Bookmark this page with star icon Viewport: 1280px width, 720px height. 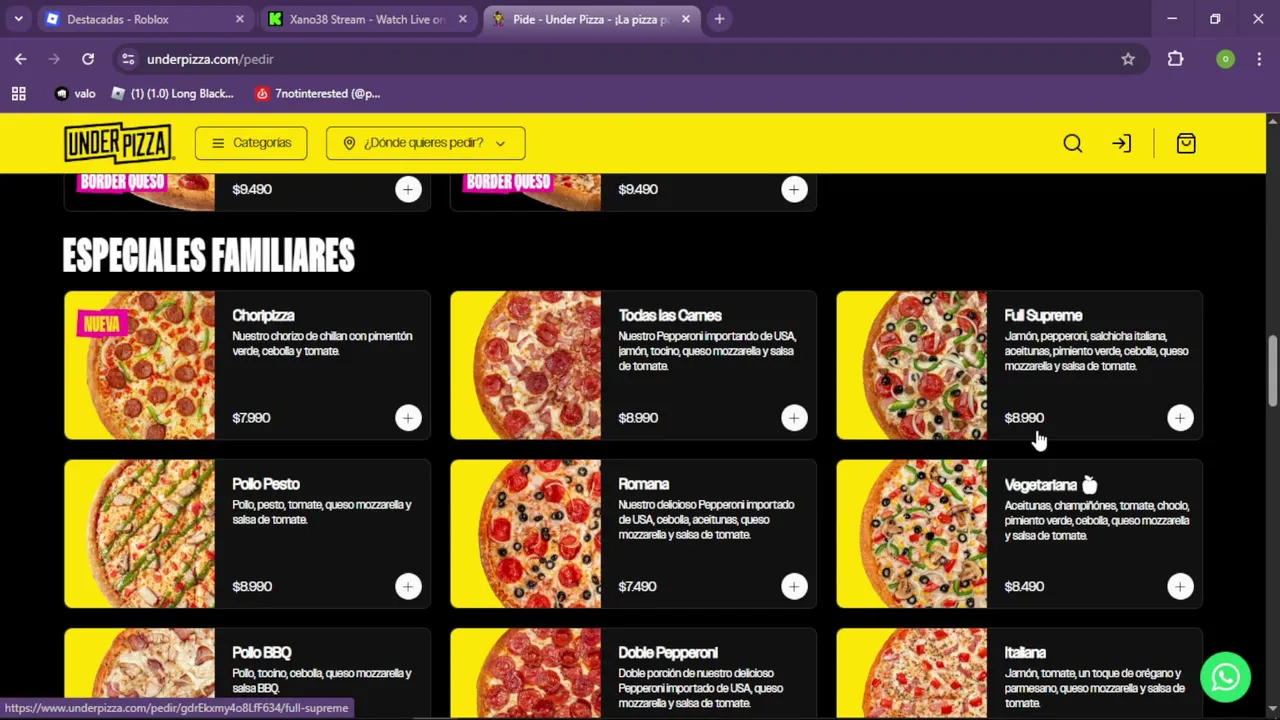[x=1128, y=59]
